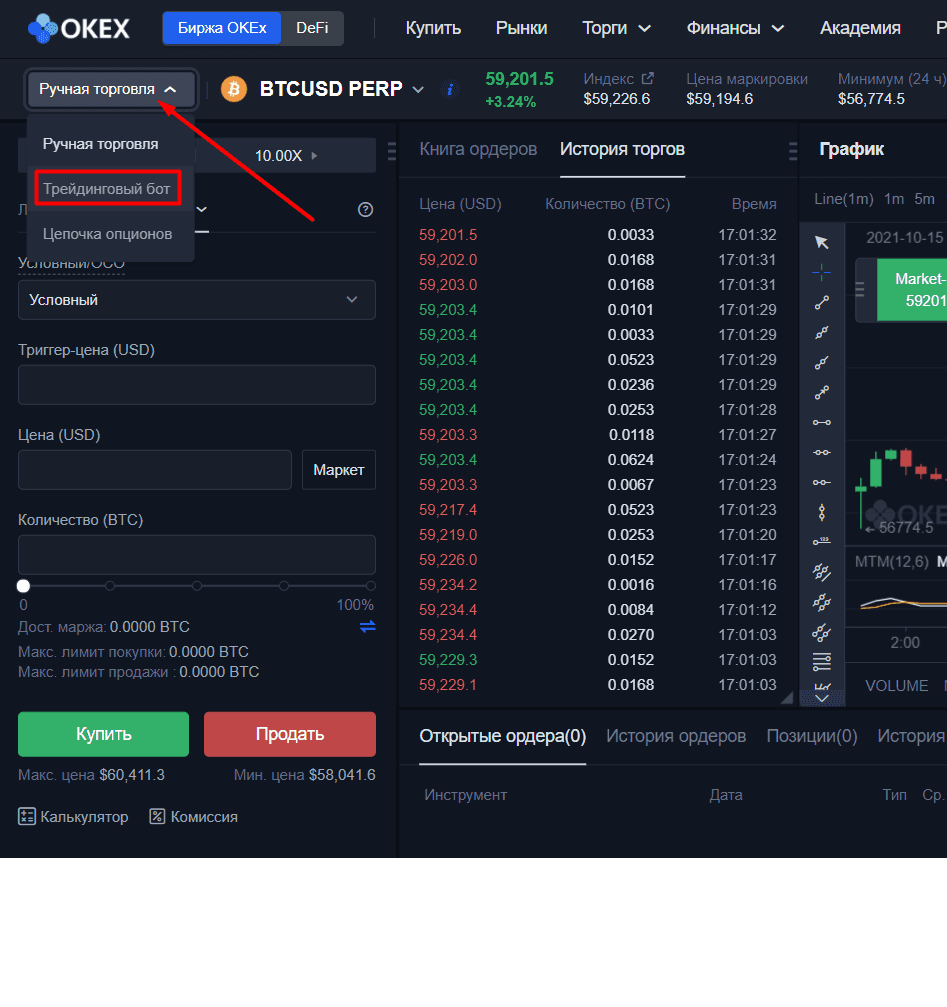947x1007 pixels.
Task: Click the index value $59,226.6
Action: pyautogui.click(x=616, y=99)
